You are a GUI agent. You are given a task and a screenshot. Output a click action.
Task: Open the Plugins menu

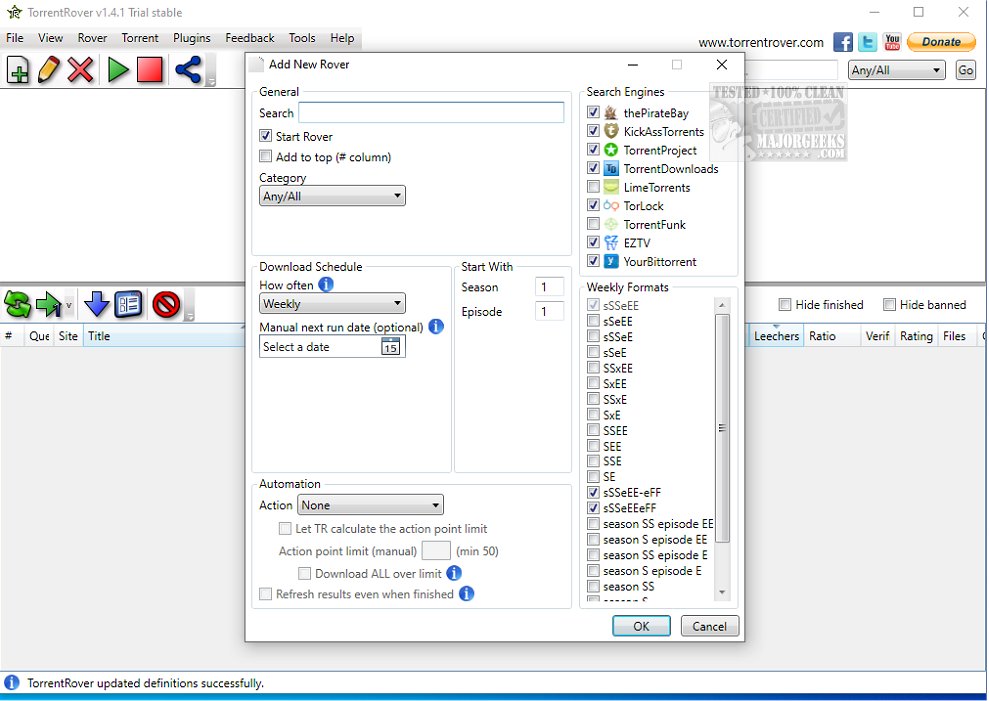191,38
